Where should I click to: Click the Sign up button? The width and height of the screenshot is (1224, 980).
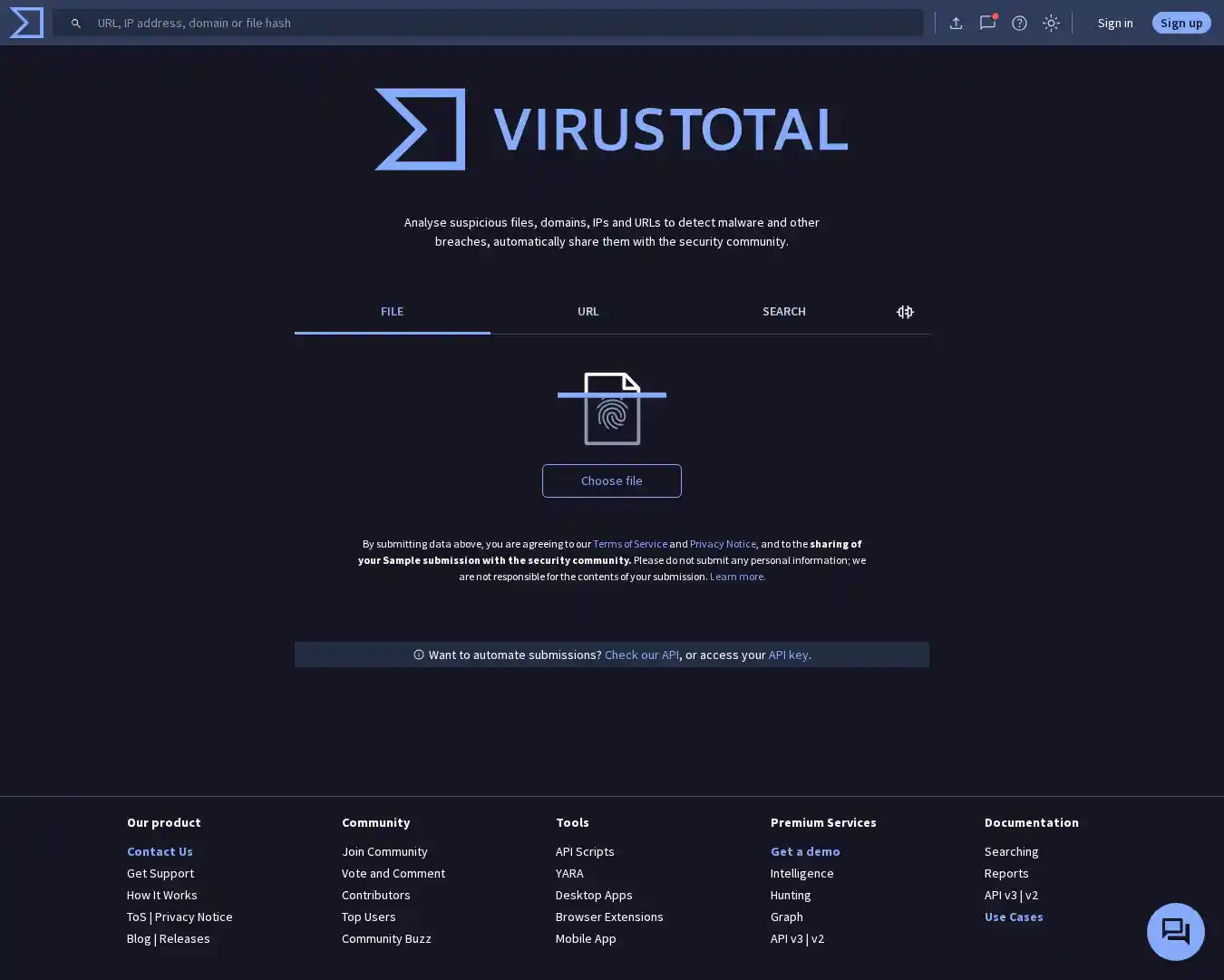pyautogui.click(x=1180, y=23)
